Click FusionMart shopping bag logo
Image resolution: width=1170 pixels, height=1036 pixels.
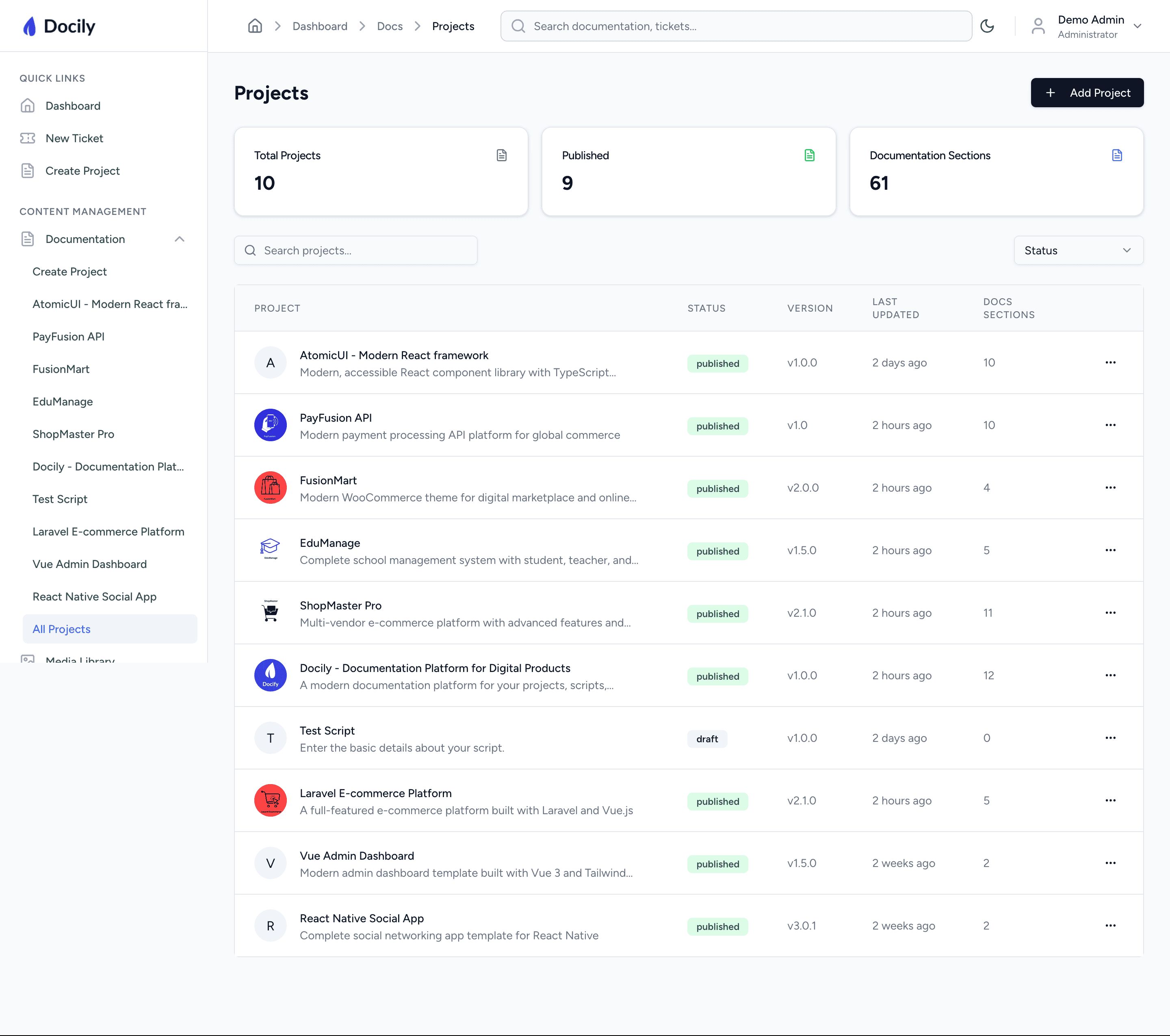point(270,488)
